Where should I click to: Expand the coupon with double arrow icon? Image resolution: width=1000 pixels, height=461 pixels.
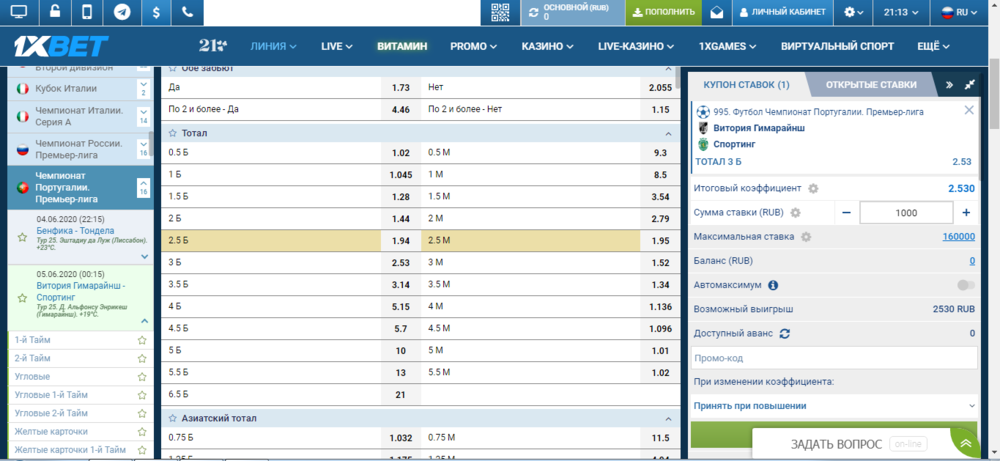(949, 84)
